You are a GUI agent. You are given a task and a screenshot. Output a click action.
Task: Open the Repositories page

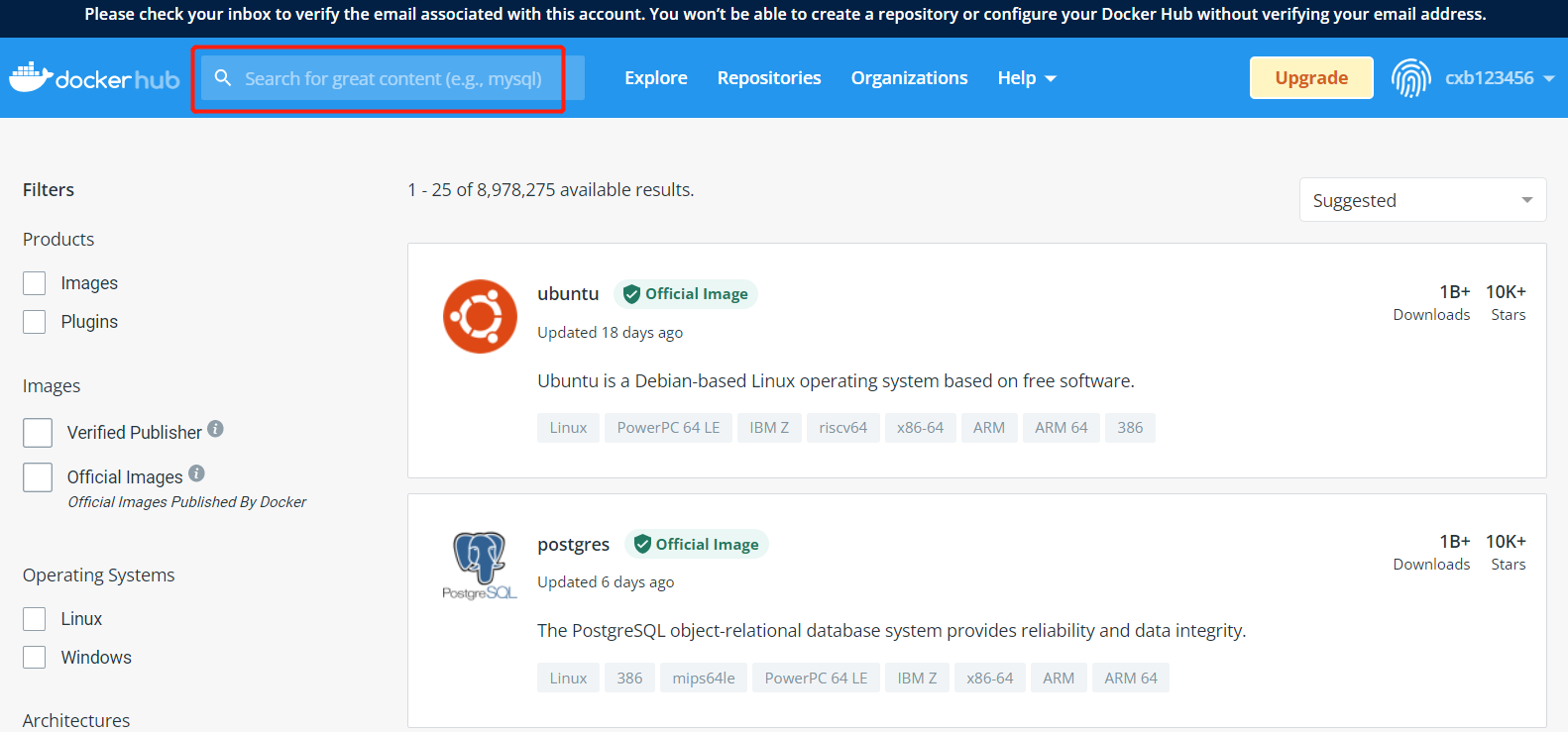(769, 78)
